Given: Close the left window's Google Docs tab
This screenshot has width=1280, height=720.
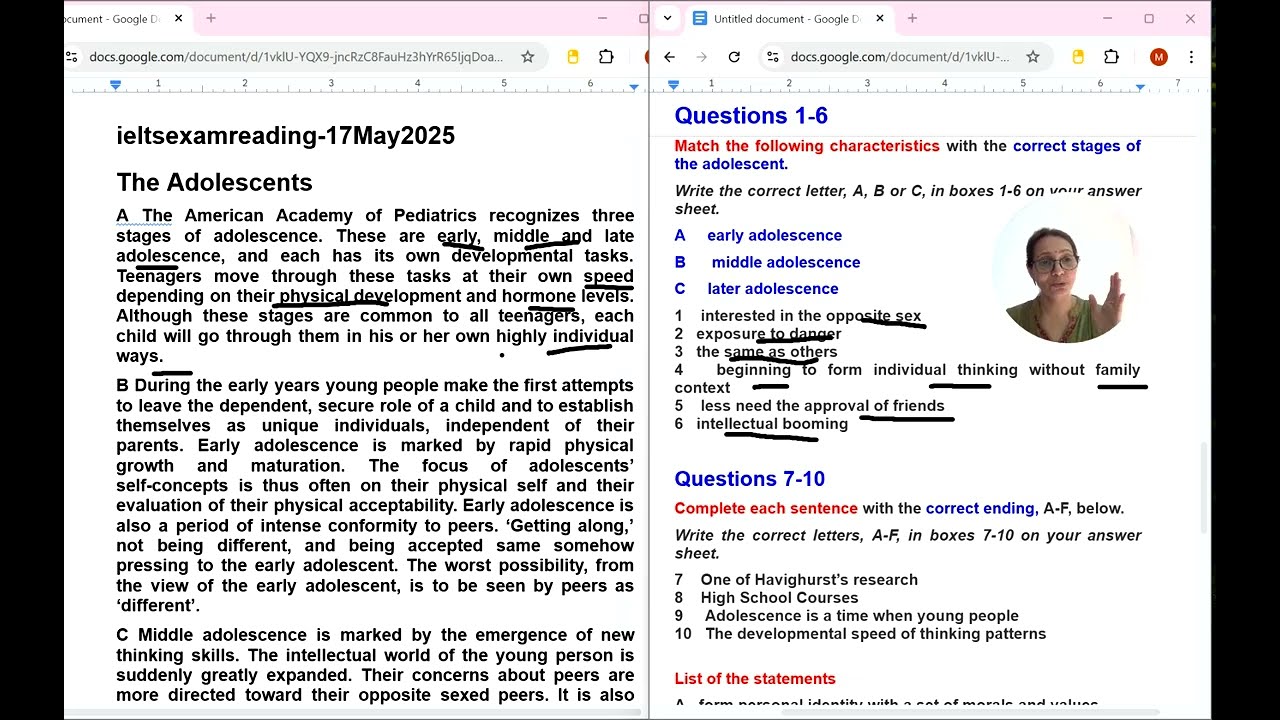Looking at the screenshot, I should pos(179,18).
